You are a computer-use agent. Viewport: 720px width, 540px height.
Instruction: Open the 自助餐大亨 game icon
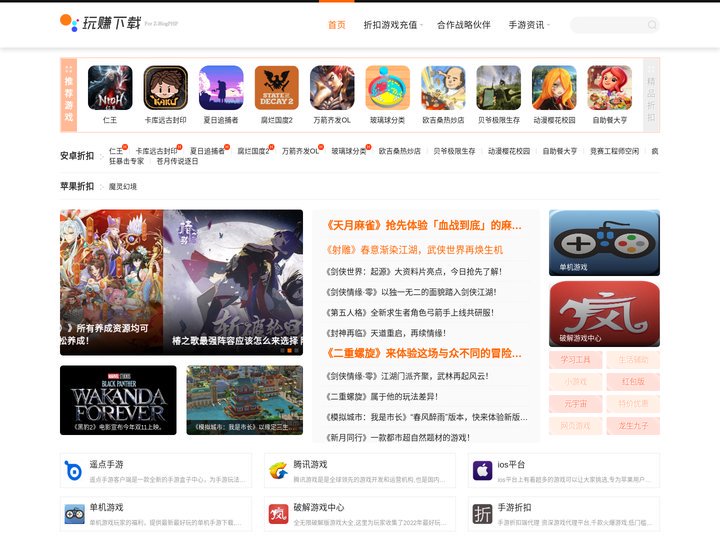610,88
